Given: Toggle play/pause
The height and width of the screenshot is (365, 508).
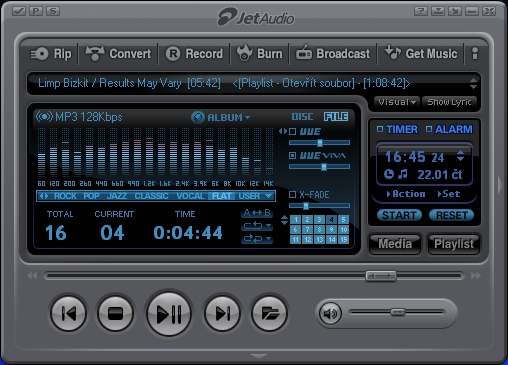Looking at the screenshot, I should click(x=169, y=313).
